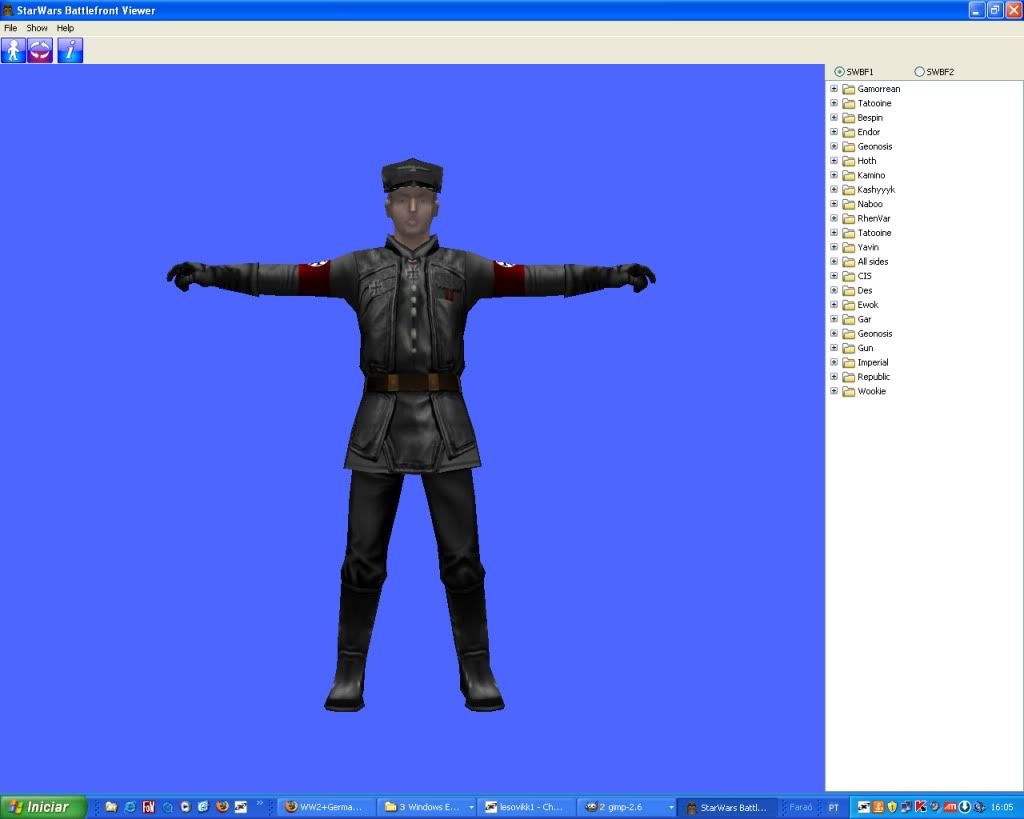
Task: Select the Imperial tree label
Action: tap(872, 362)
